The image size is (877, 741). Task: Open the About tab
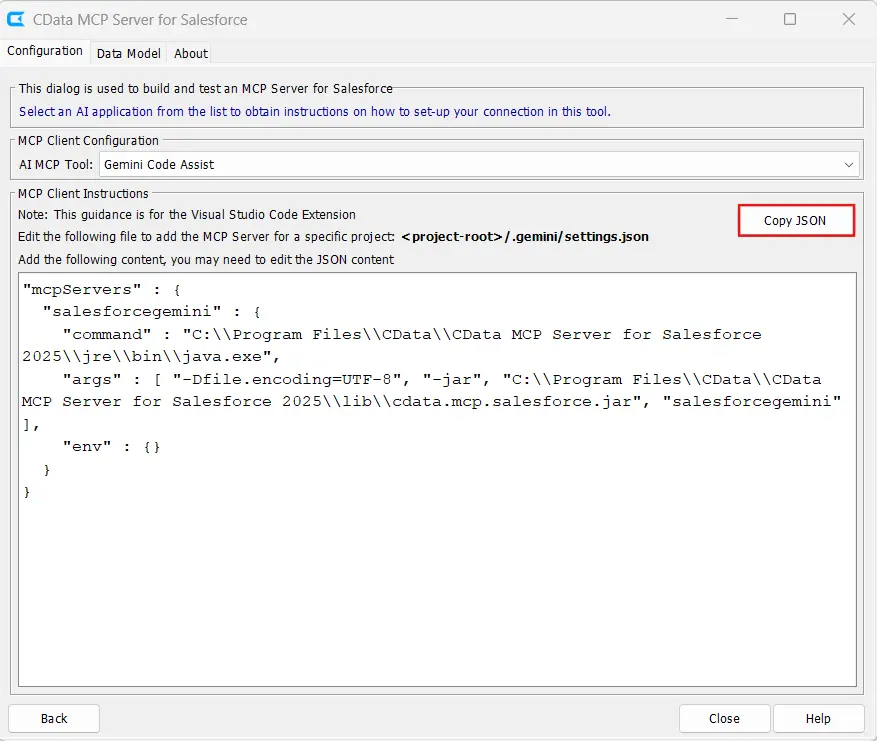coord(191,53)
